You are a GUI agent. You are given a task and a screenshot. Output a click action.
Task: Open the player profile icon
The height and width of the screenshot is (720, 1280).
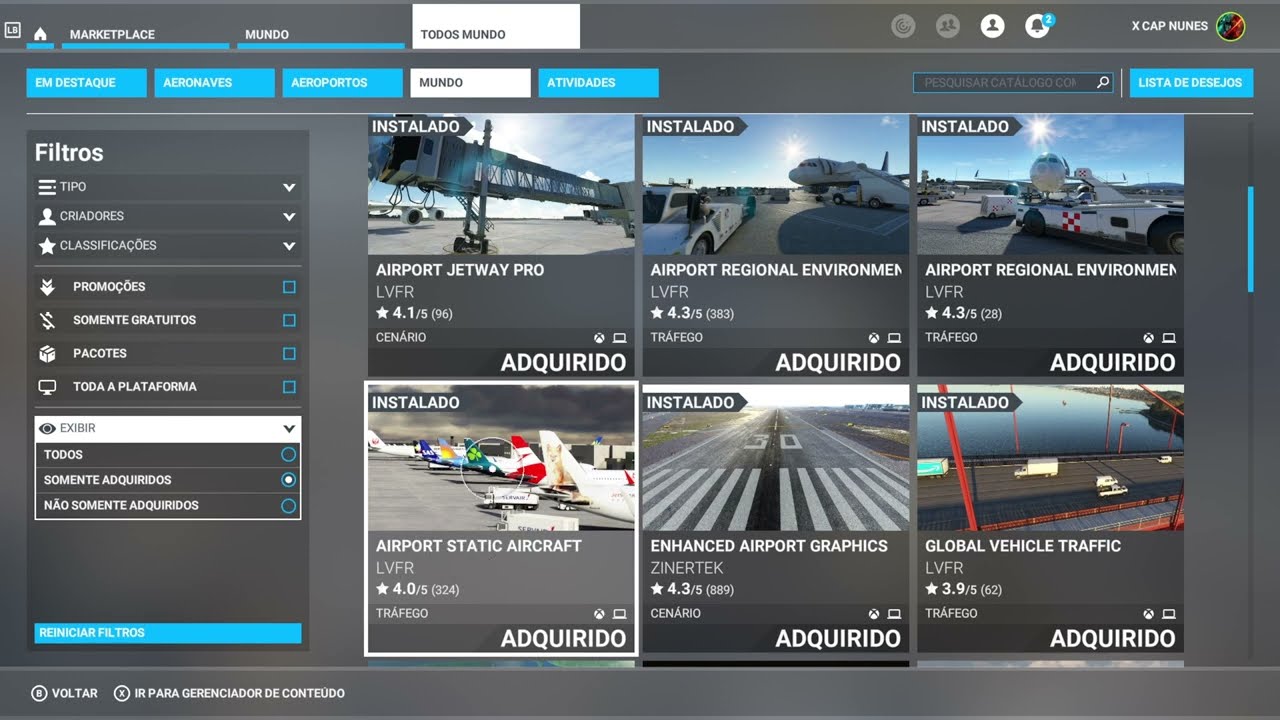[992, 26]
